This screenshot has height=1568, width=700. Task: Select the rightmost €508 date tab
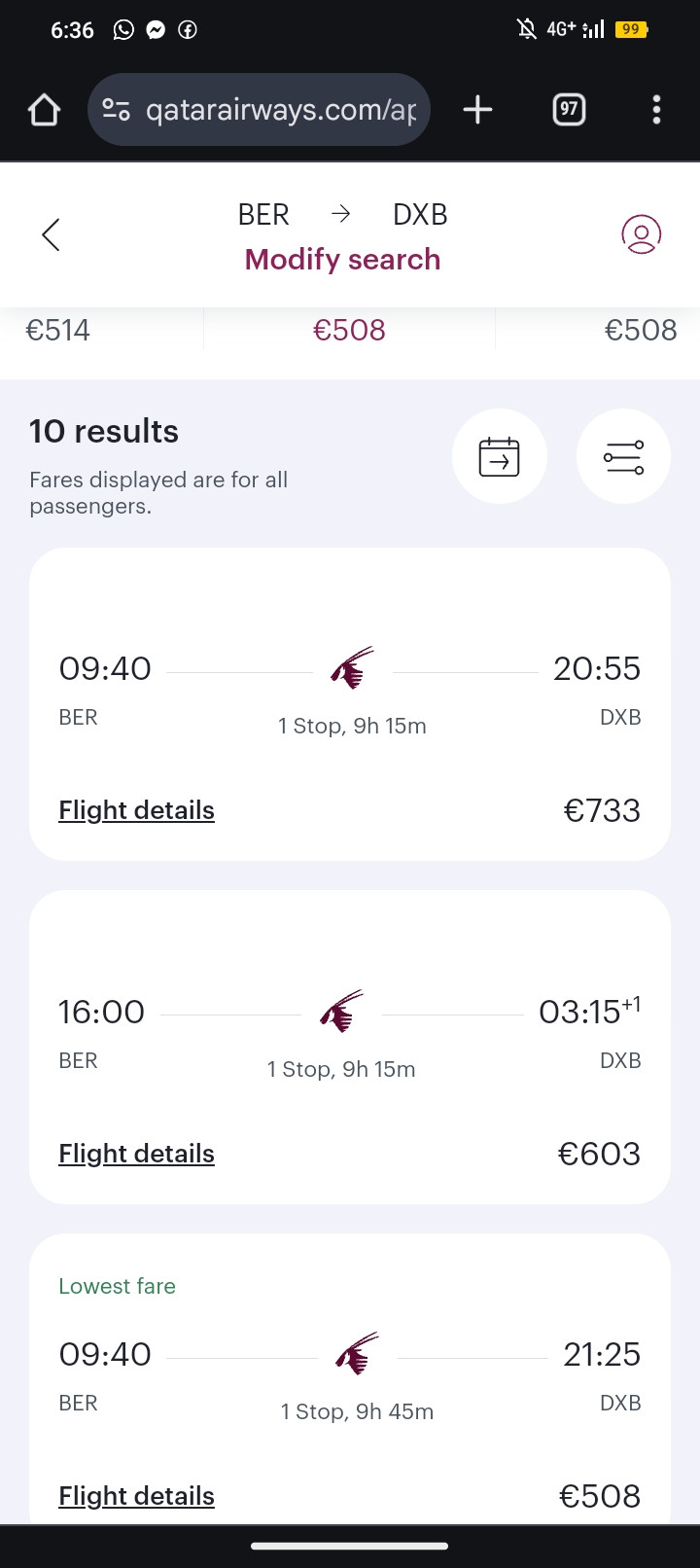pyautogui.click(x=641, y=331)
